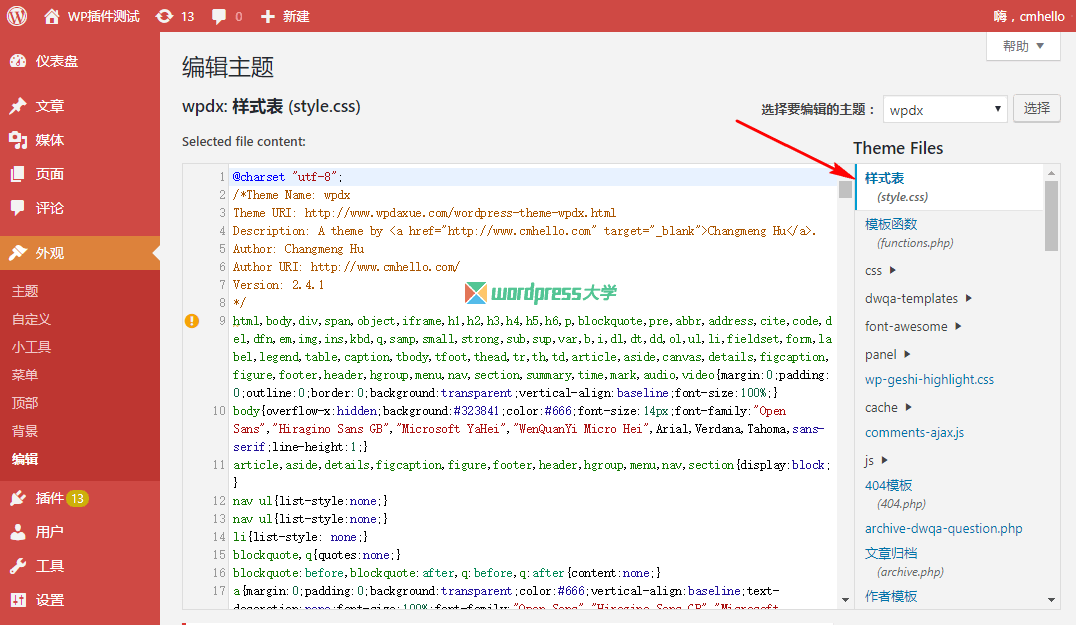Click the "Version: 2.4.1" code line
Image resolution: width=1076 pixels, height=625 pixels.
coord(279,285)
